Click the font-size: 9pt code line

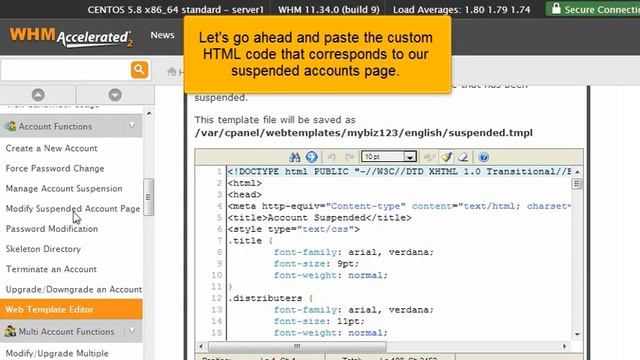tap(316, 264)
